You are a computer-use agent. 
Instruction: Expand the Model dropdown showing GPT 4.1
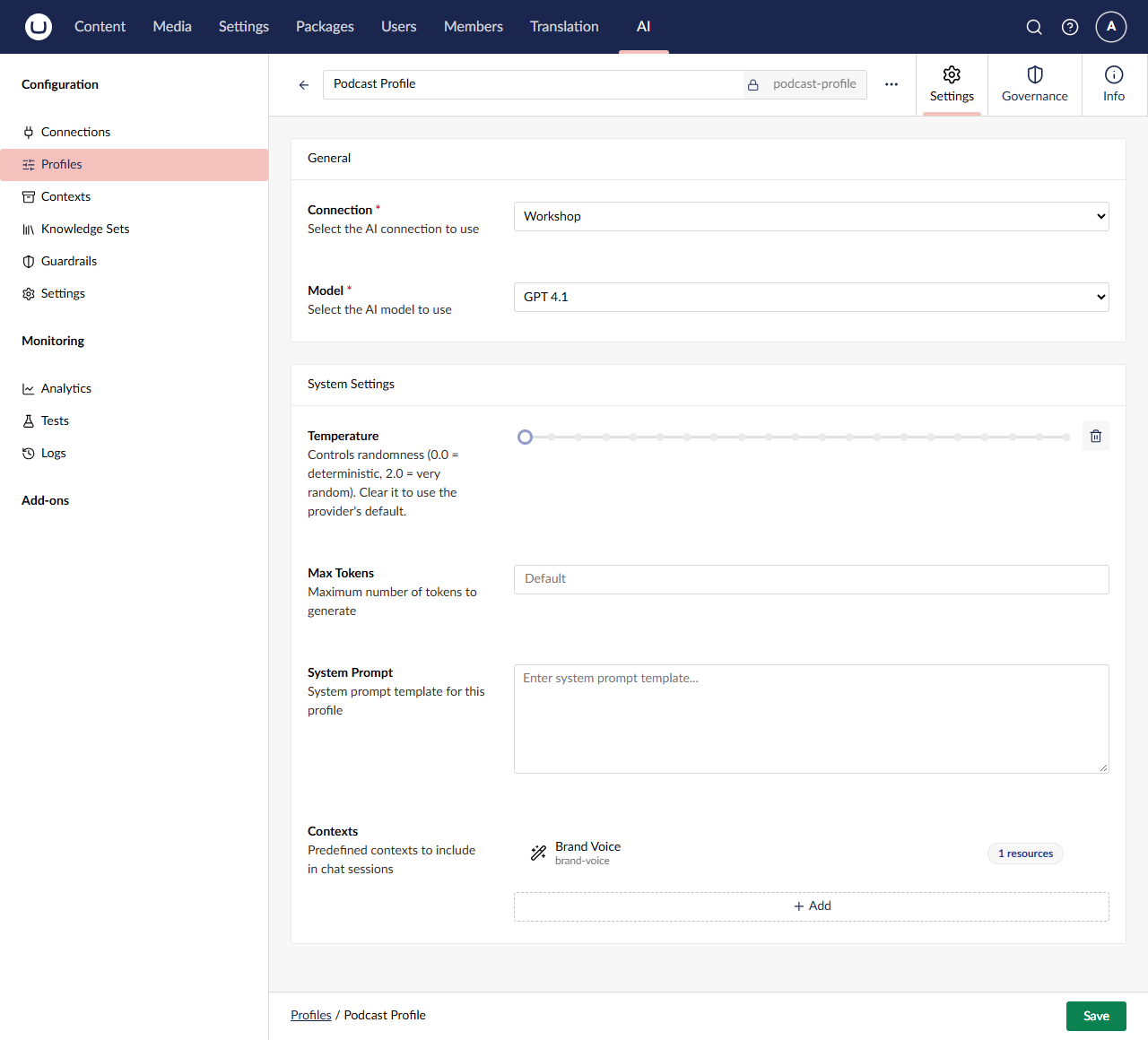812,298
